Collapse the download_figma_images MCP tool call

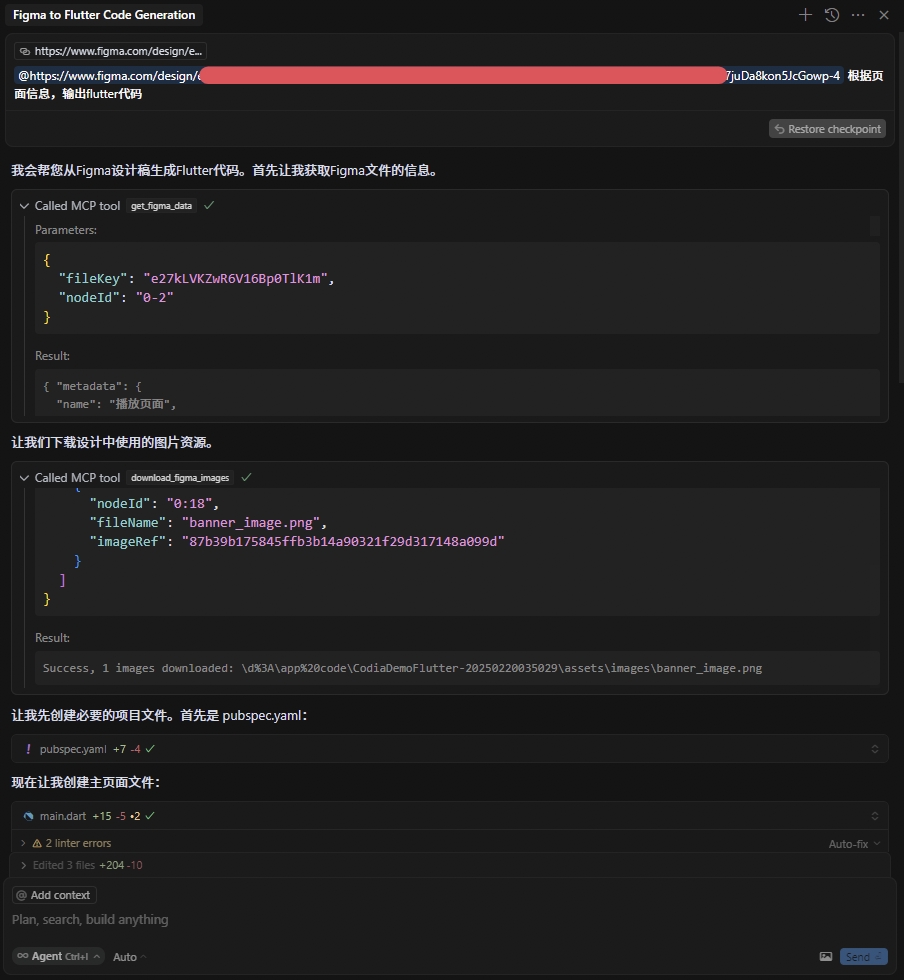coord(24,478)
